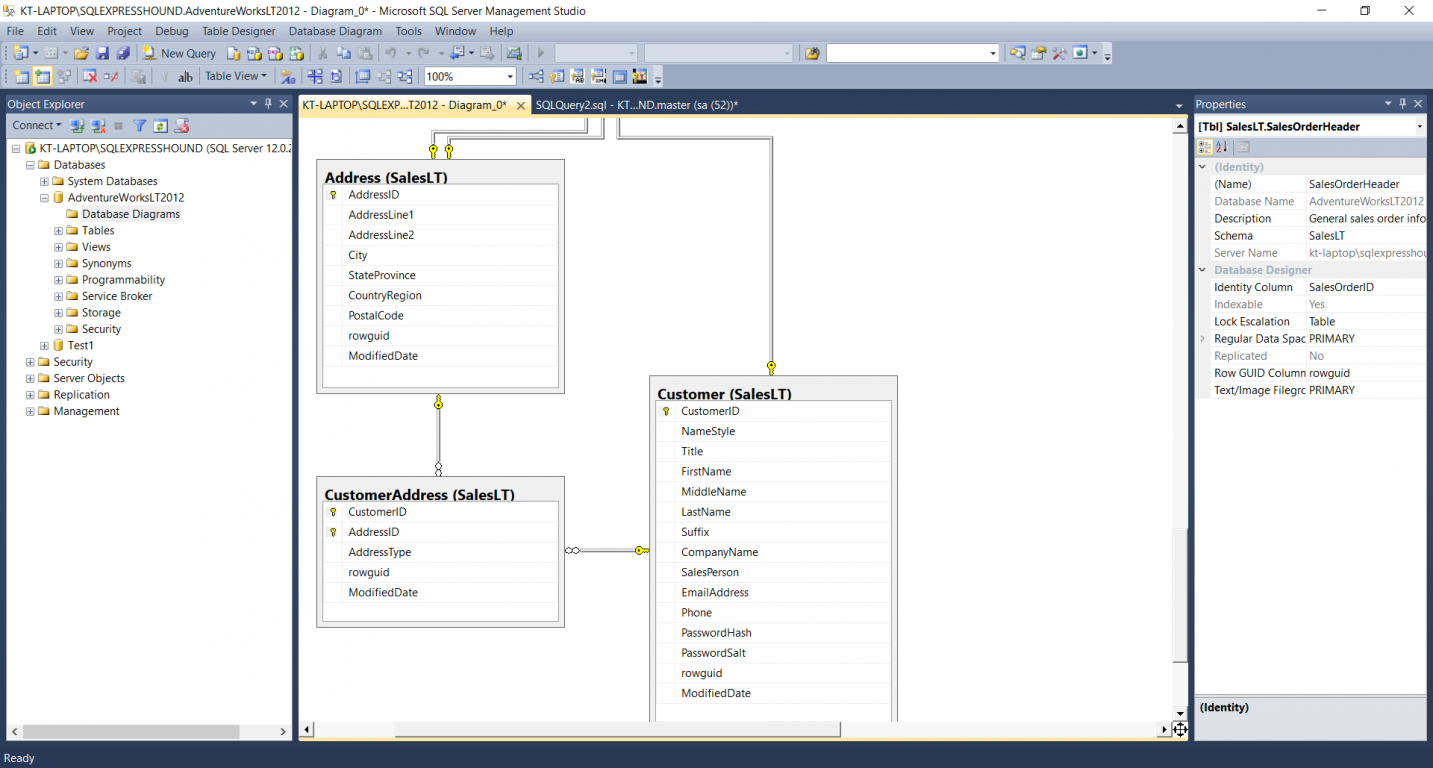Expand the Server Objects node
1433x768 pixels.
[x=30, y=379]
